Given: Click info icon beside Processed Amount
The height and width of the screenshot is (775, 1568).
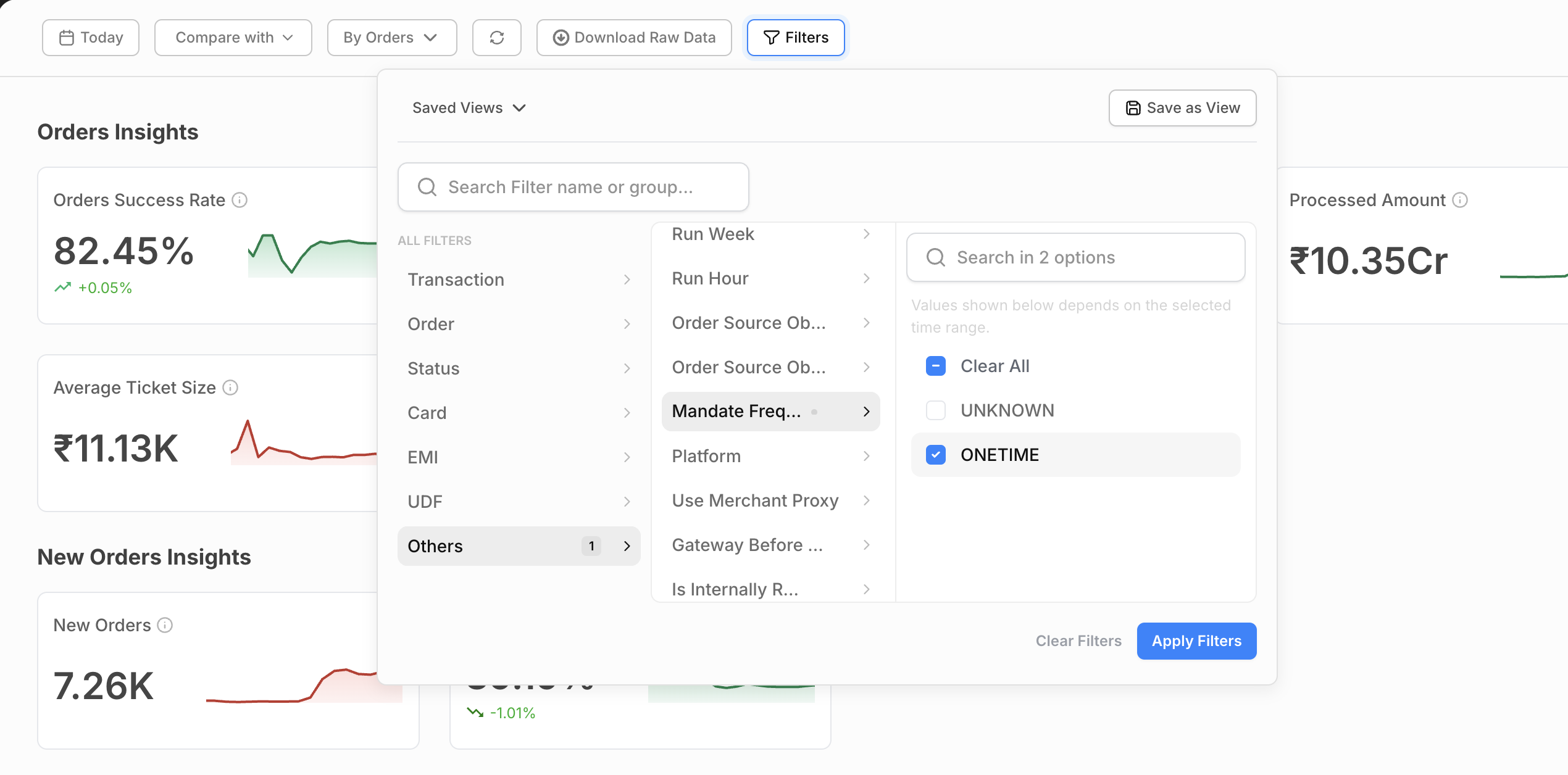Looking at the screenshot, I should (1460, 200).
